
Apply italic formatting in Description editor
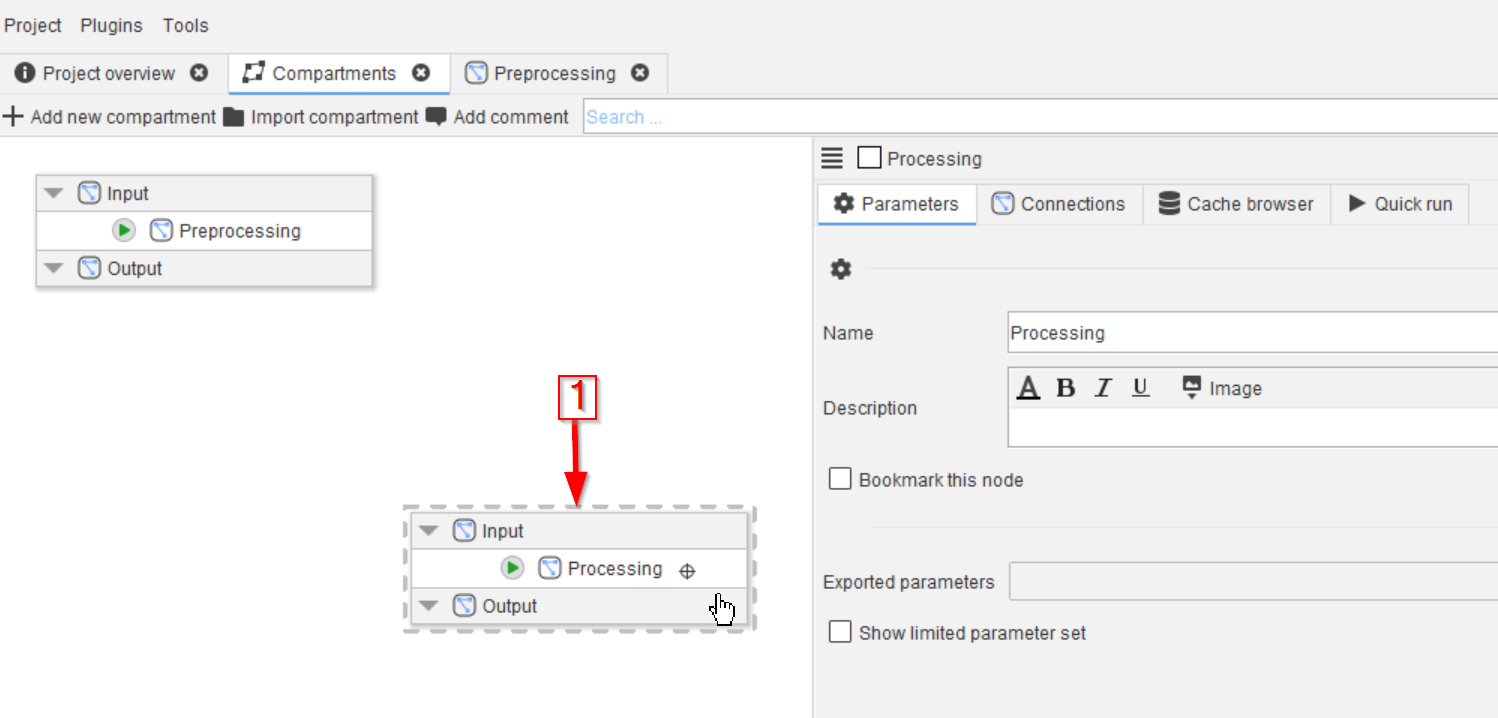pos(1103,389)
